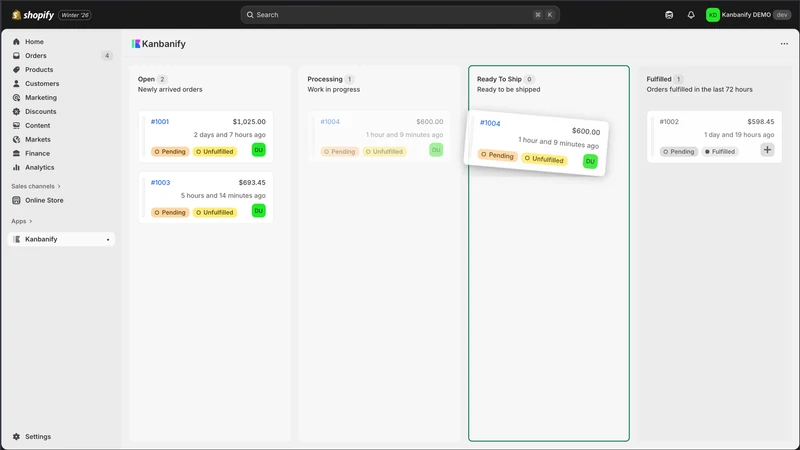Open Kanbanify DEMO account menu

pyautogui.click(x=748, y=15)
